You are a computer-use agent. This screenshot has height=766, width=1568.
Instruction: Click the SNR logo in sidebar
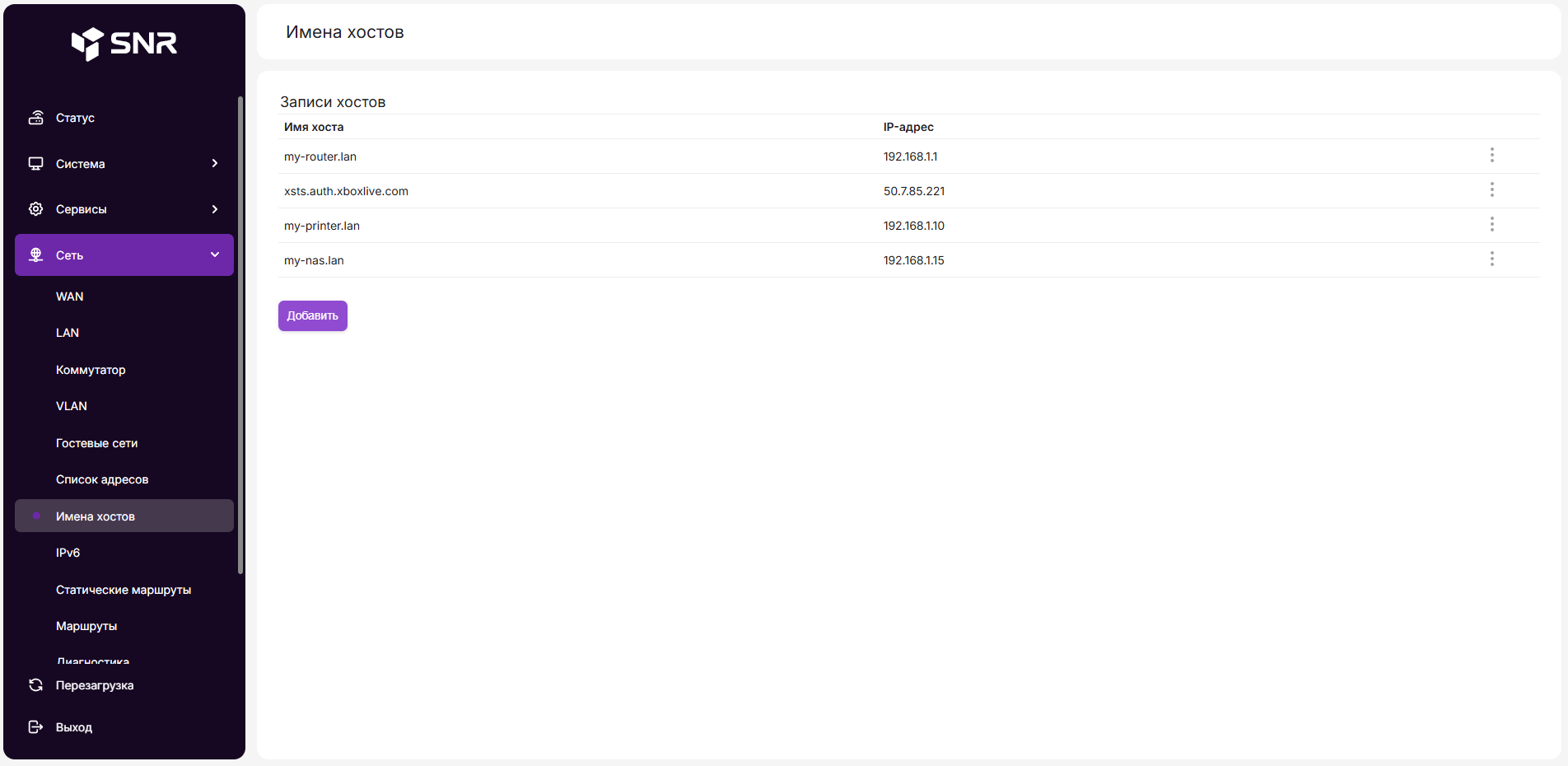click(124, 43)
